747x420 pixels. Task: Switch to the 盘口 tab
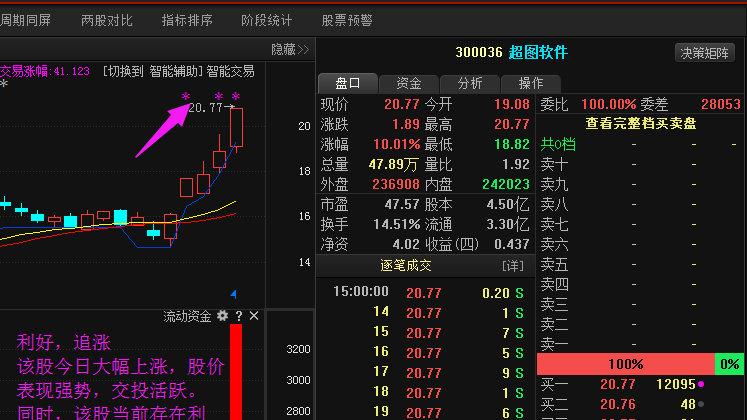[x=348, y=83]
